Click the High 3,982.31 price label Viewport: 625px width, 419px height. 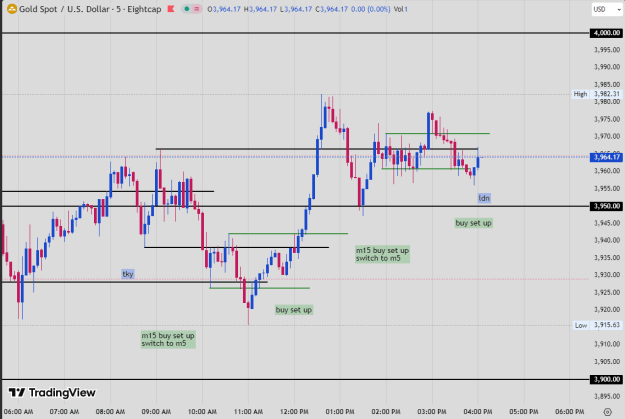tap(597, 94)
